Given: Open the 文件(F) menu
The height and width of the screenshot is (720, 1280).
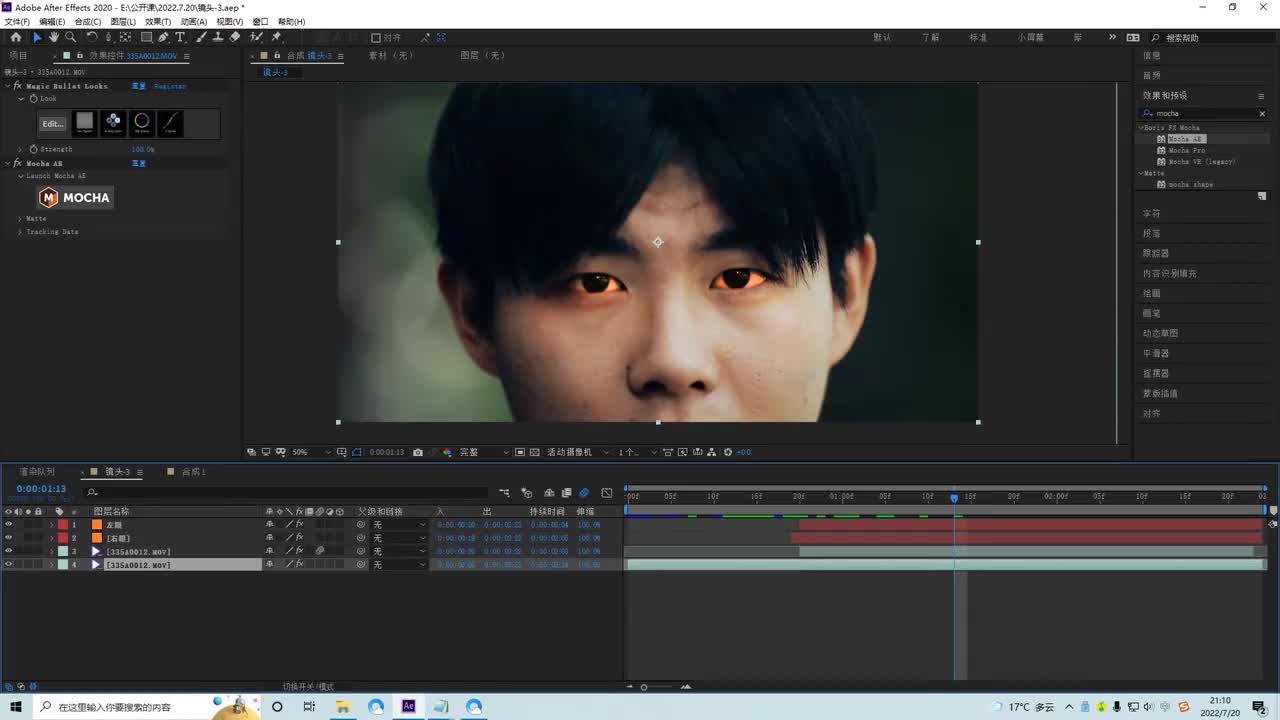Looking at the screenshot, I should point(17,21).
